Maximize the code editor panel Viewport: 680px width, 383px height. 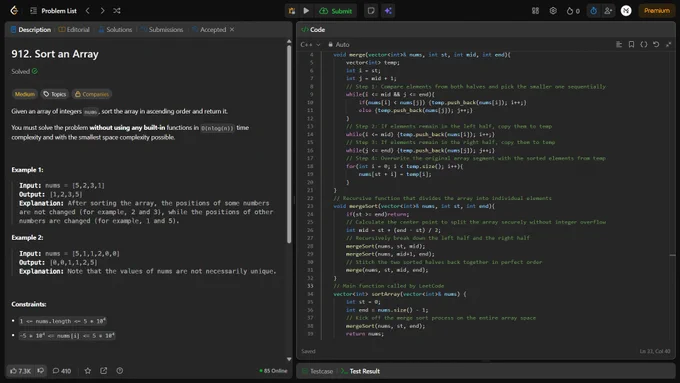click(668, 44)
